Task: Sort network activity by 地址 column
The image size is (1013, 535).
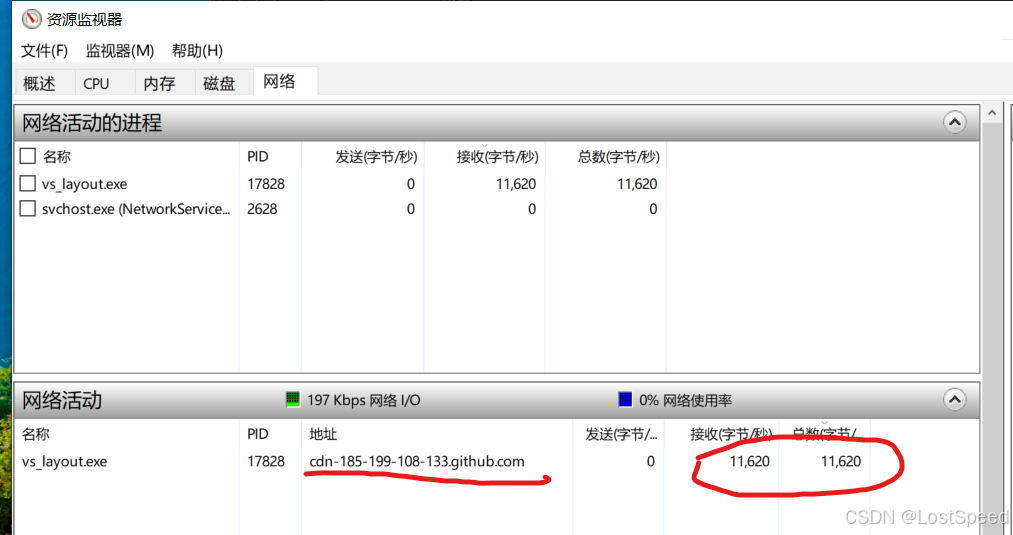Action: (x=323, y=434)
